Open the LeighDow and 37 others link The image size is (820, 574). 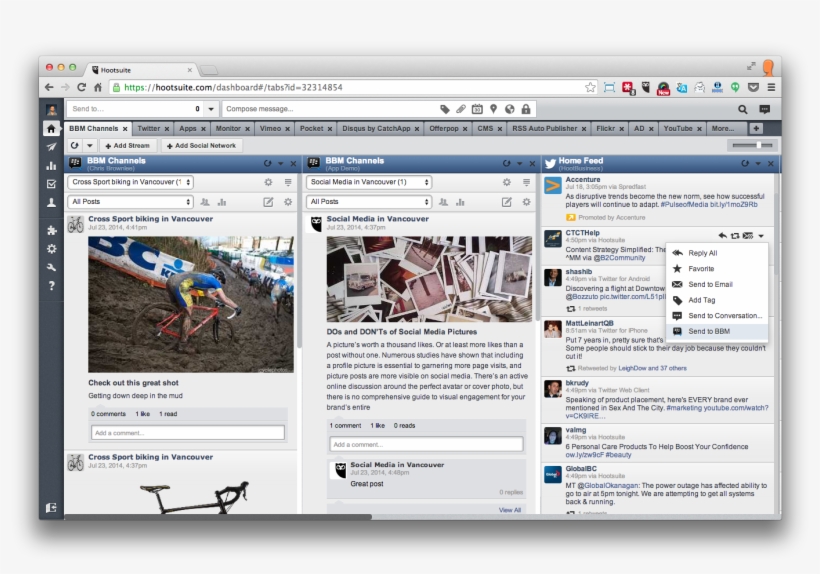click(x=652, y=368)
